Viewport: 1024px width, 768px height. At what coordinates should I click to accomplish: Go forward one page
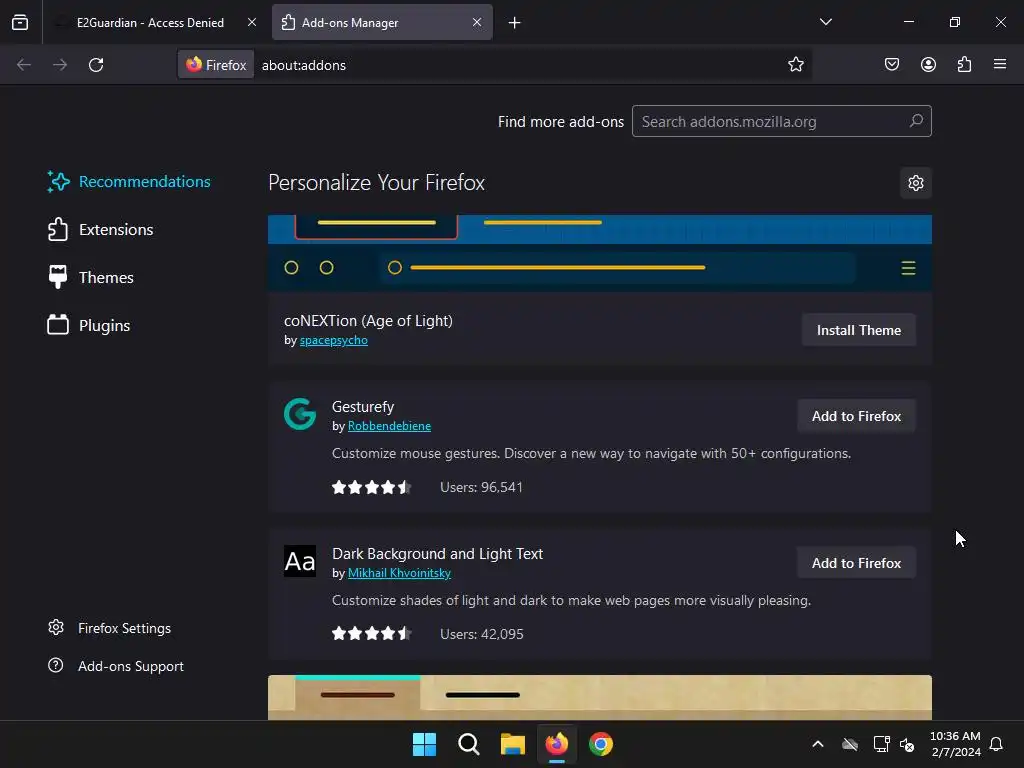tap(60, 65)
